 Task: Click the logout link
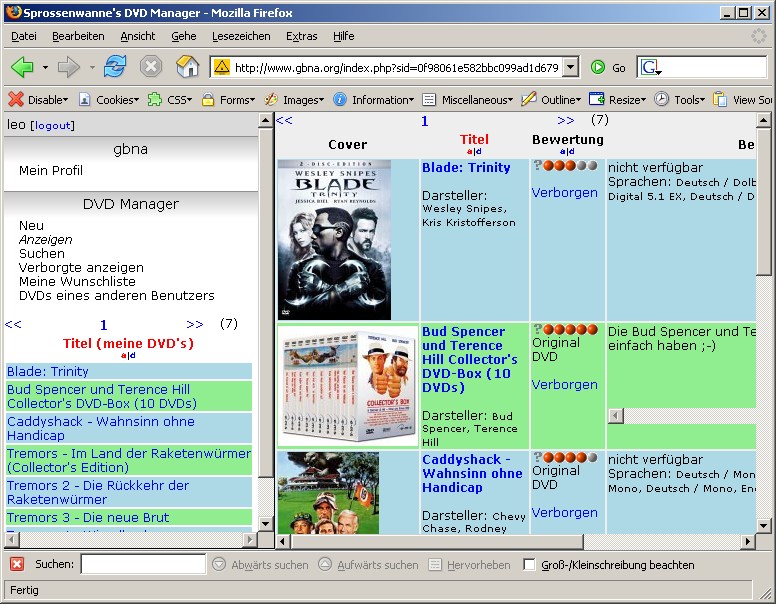click(52, 126)
